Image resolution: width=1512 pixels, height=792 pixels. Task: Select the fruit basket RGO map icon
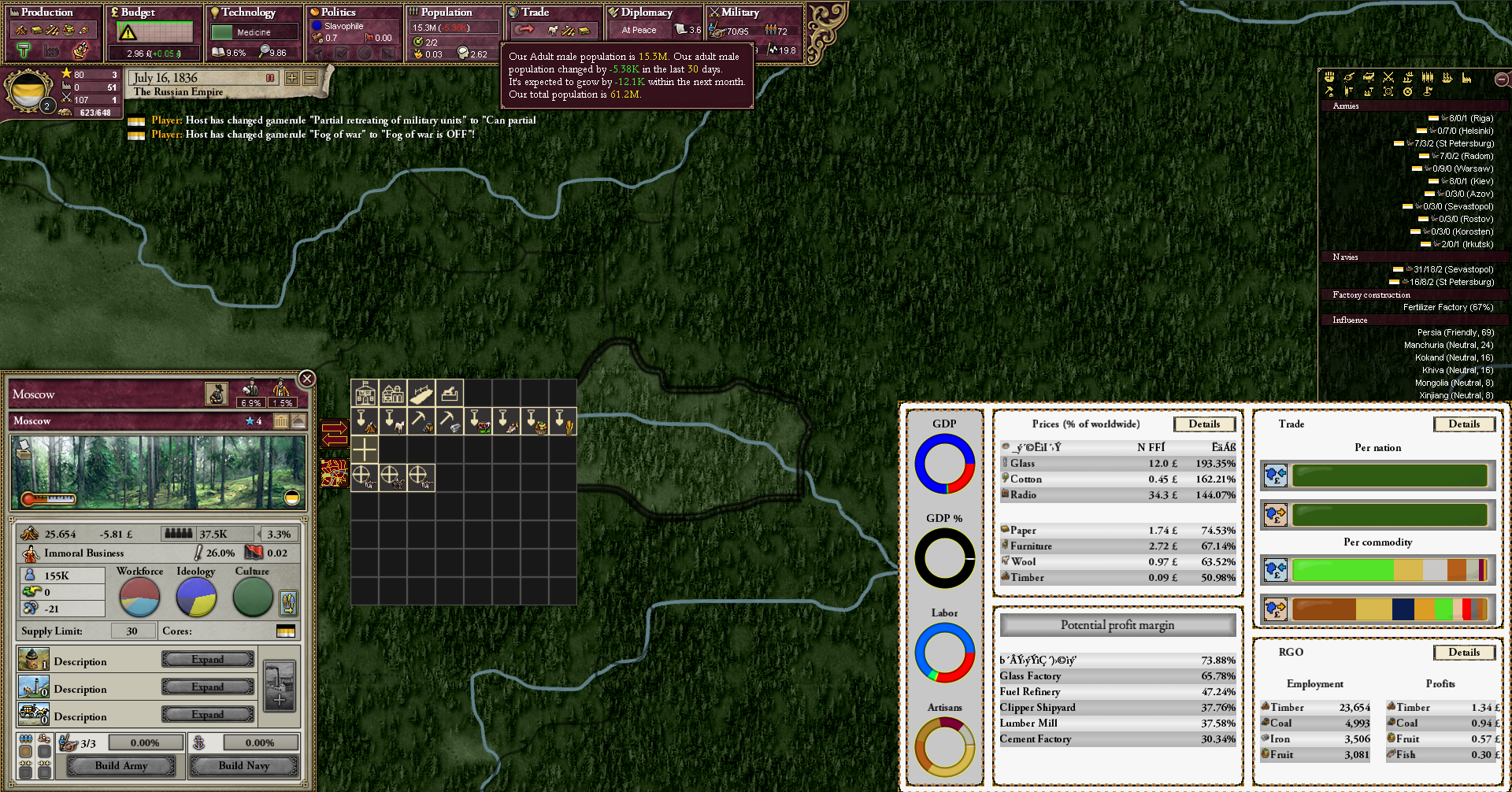click(x=535, y=421)
